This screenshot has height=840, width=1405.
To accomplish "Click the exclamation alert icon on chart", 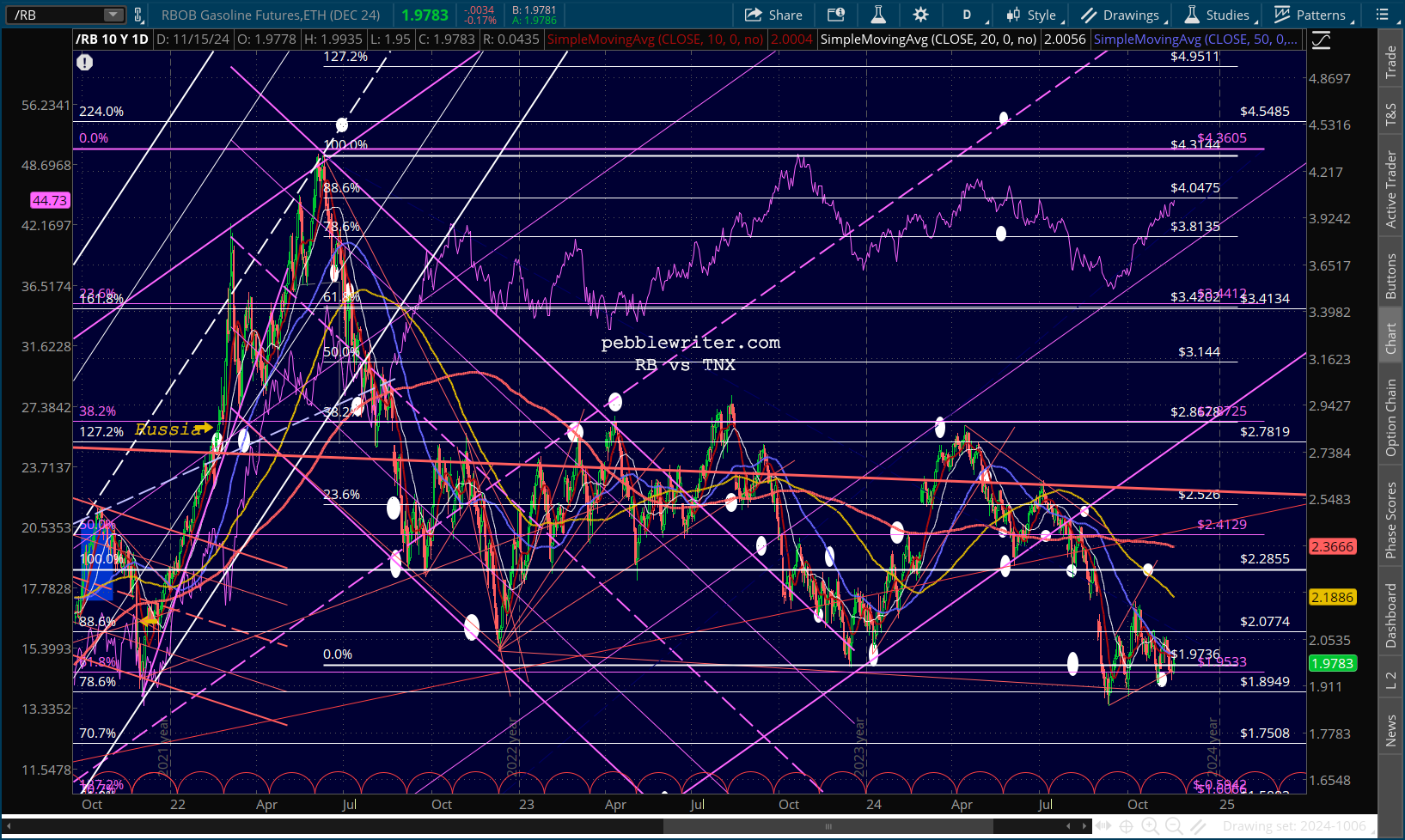I will pos(84,62).
